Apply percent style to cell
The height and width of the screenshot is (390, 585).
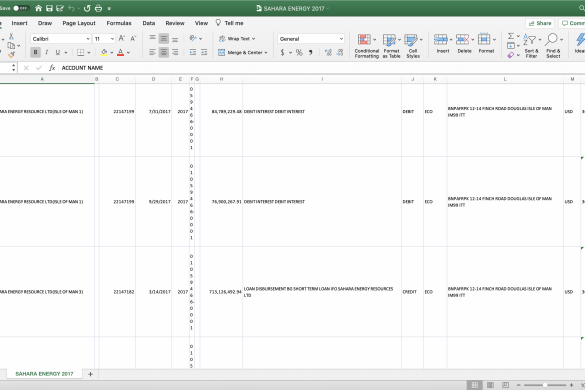[299, 53]
